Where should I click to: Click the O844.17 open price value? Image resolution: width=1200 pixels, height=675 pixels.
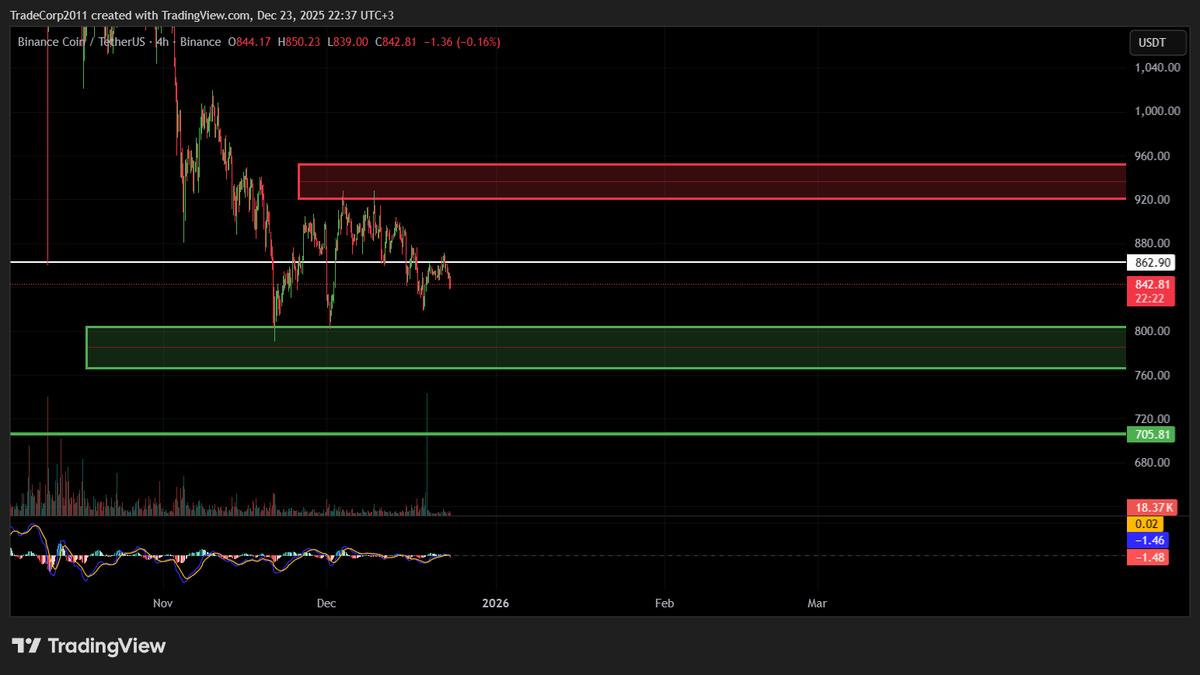pos(250,42)
